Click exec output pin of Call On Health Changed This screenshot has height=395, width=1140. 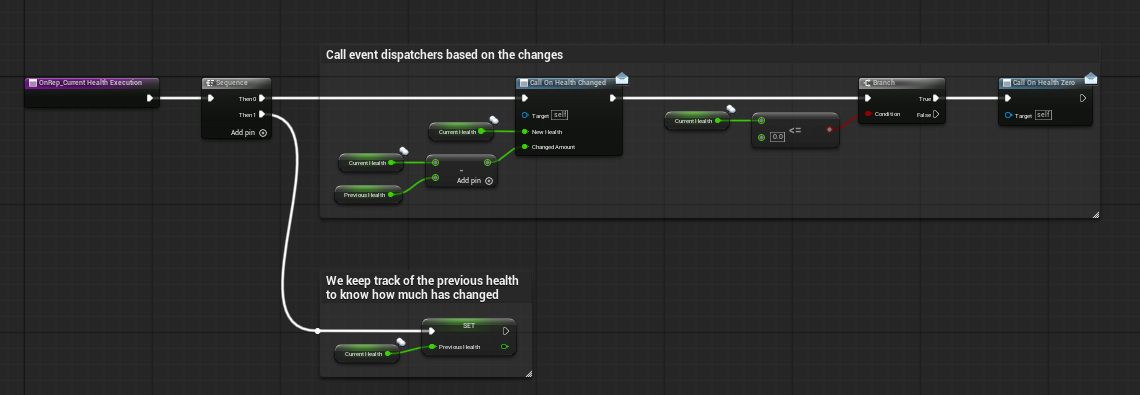point(613,98)
